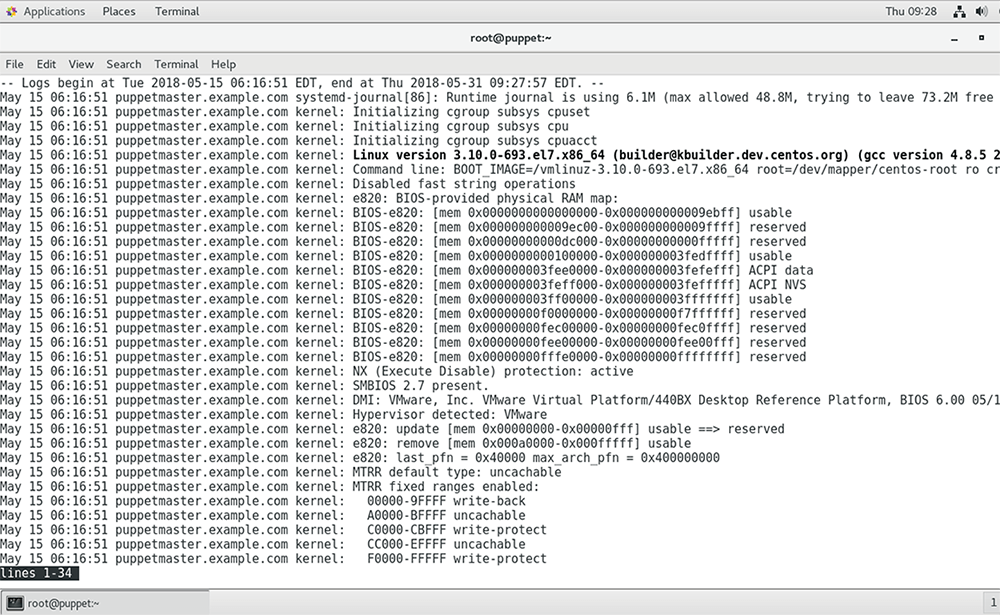
Task: Open the Terminal menu in the menu bar
Action: [176, 64]
